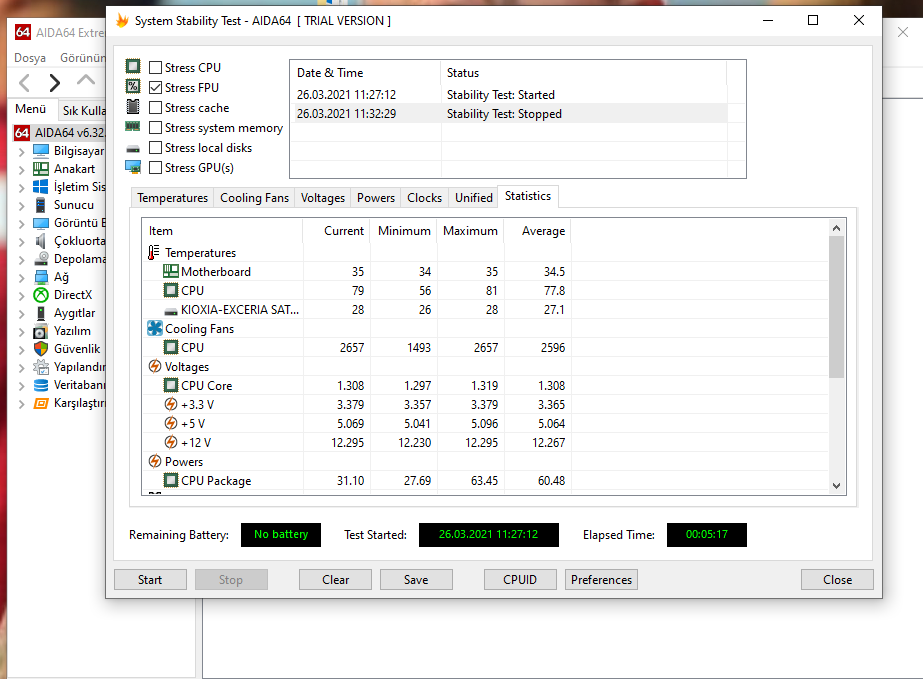
Task: Expand the DirectX tree node
Action: [x=21, y=296]
